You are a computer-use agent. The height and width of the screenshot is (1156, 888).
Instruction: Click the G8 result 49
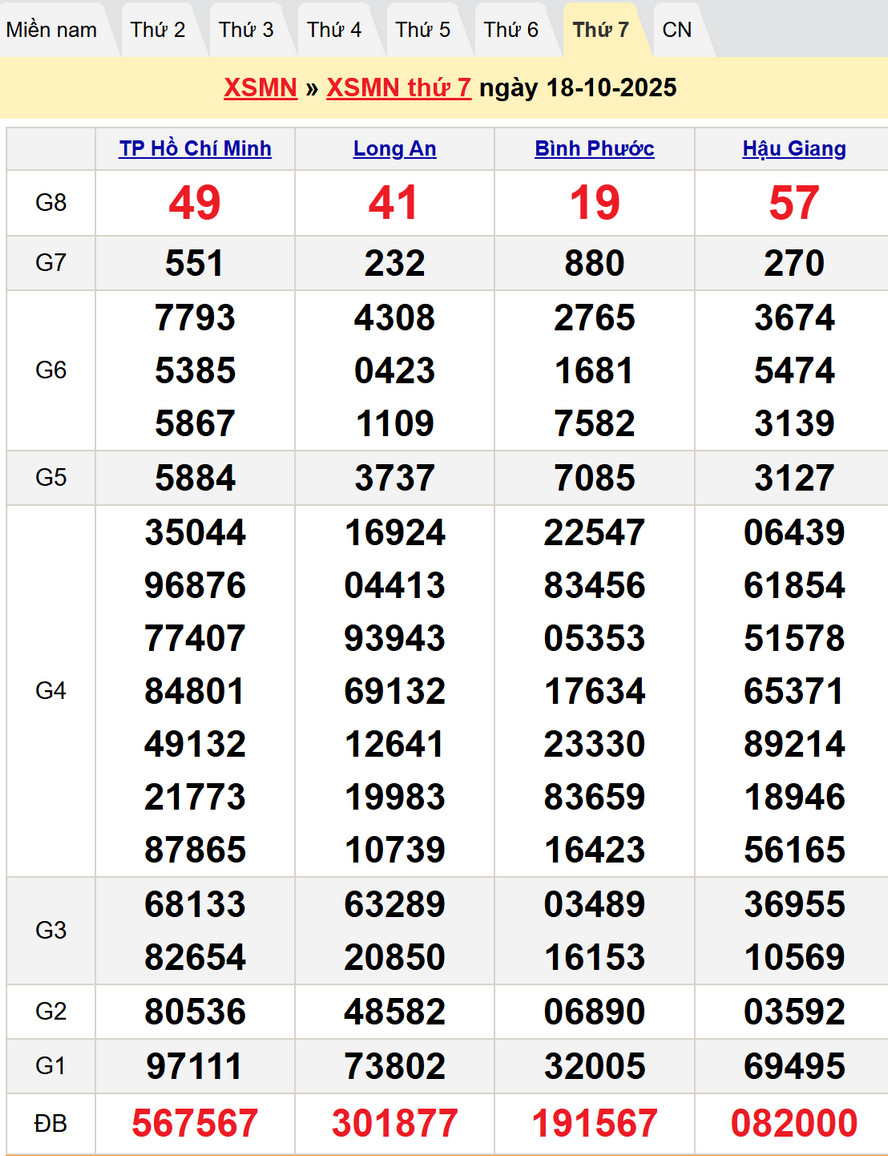[195, 203]
